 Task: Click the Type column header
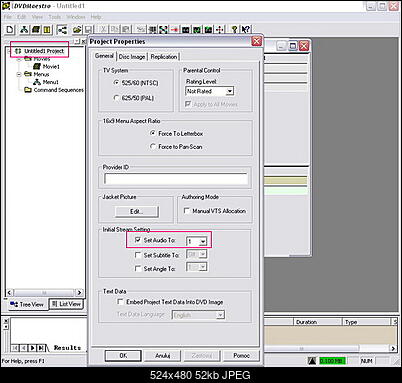[x=366, y=322]
